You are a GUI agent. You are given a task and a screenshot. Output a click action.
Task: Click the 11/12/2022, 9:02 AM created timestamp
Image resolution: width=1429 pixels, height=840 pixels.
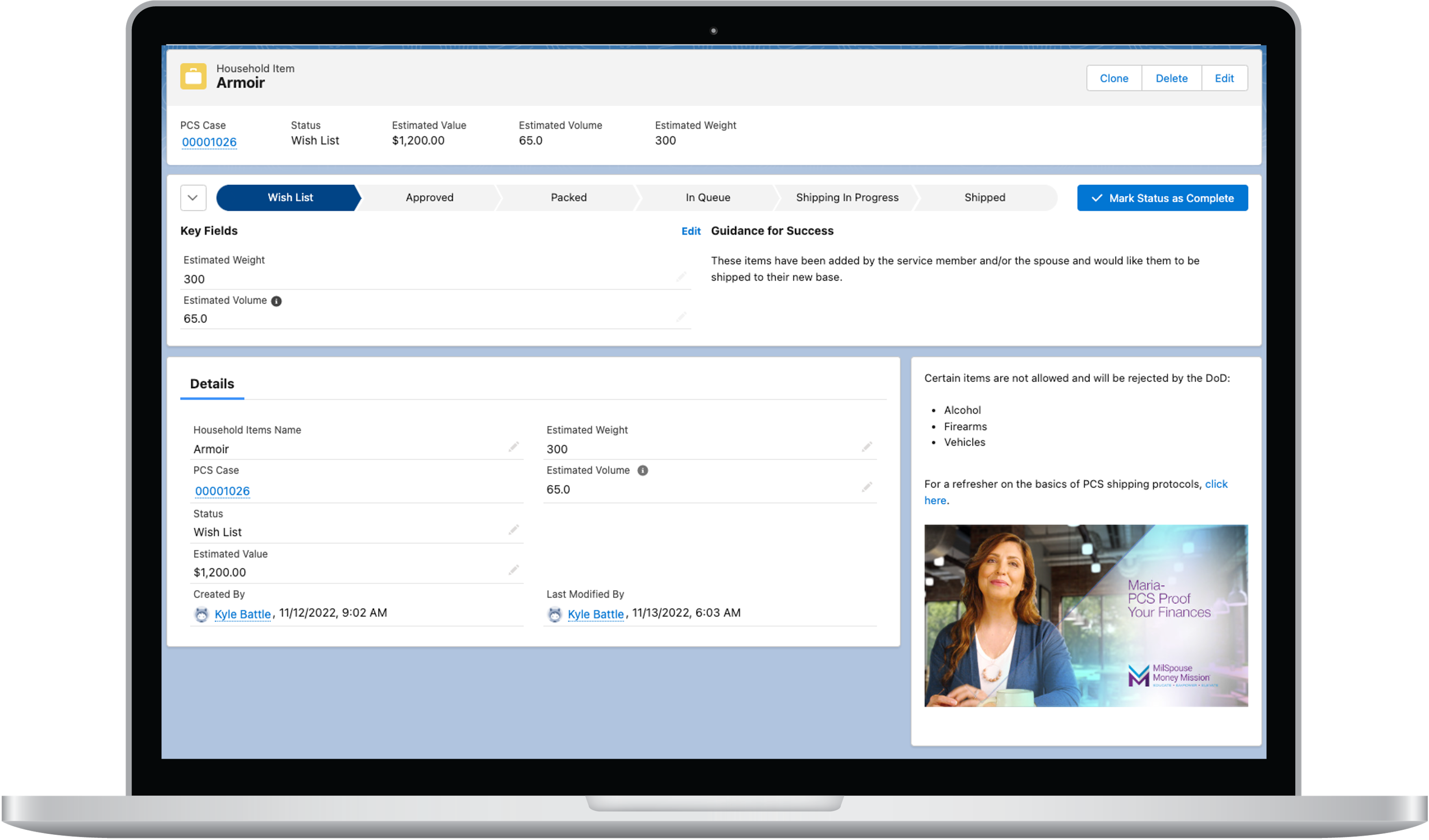pyautogui.click(x=333, y=613)
